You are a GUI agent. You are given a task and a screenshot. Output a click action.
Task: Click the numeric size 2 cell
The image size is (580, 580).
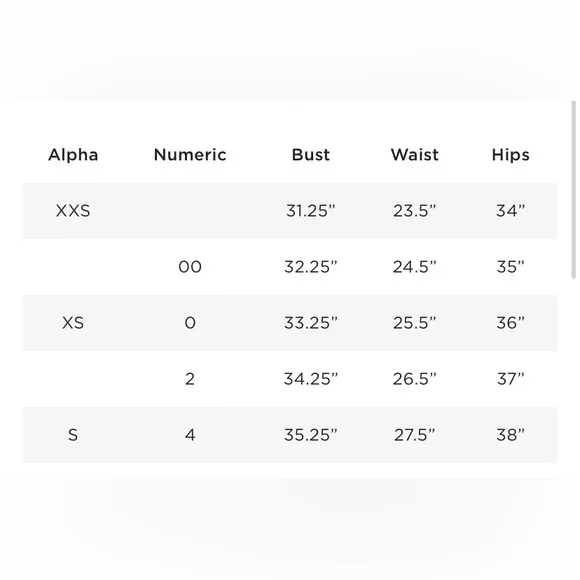(190, 379)
